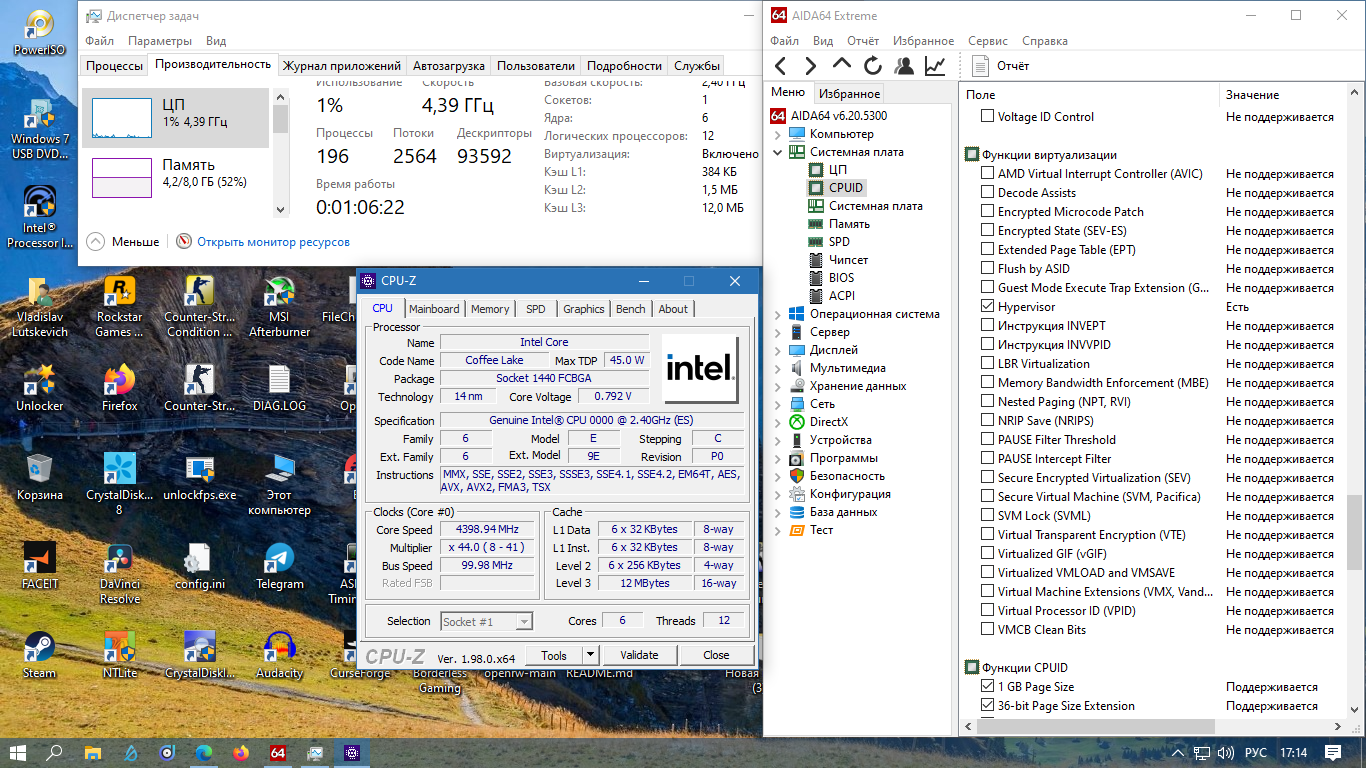Switch to CPU-Z via its taskbar icon
Viewport: 1366px width, 768px height.
point(352,752)
